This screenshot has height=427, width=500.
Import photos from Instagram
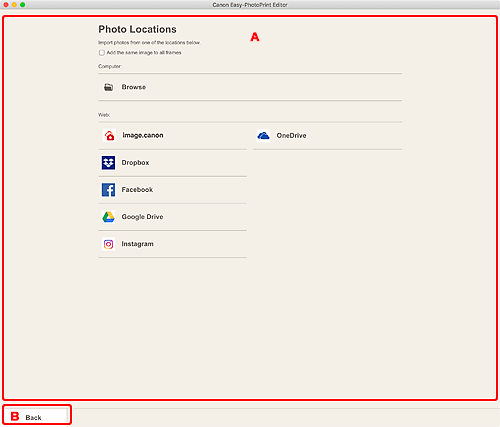[x=172, y=244]
